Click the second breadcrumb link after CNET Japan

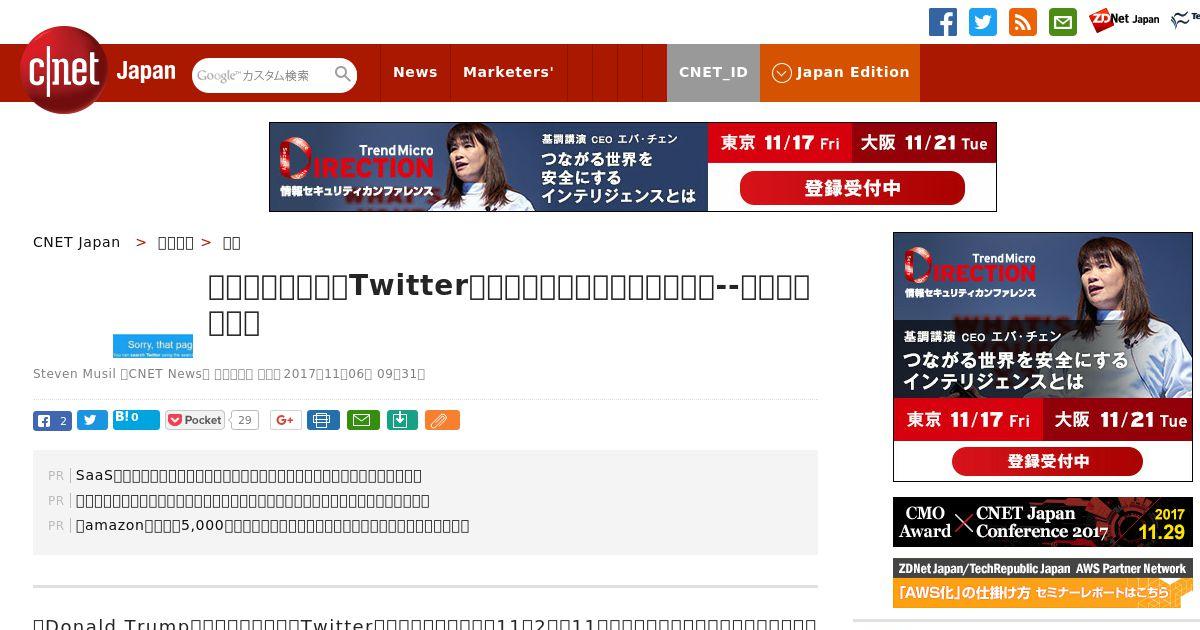click(x=176, y=242)
